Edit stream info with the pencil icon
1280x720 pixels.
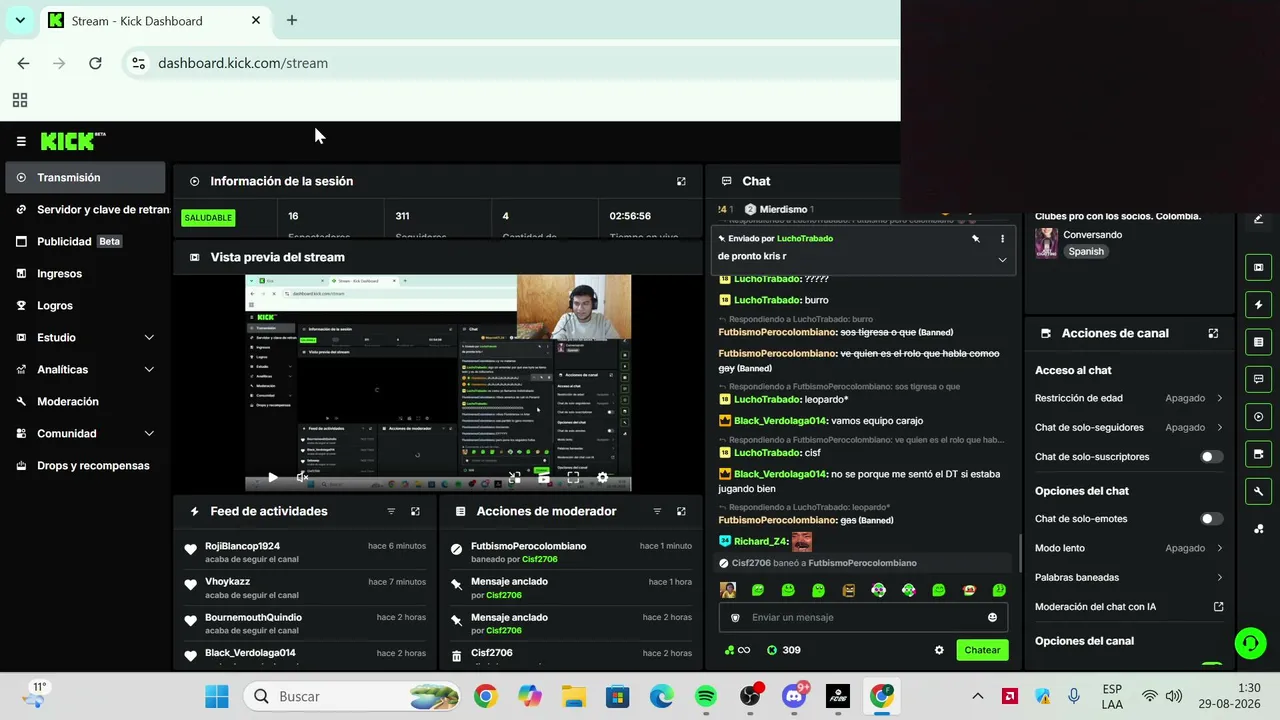[x=1258, y=219]
